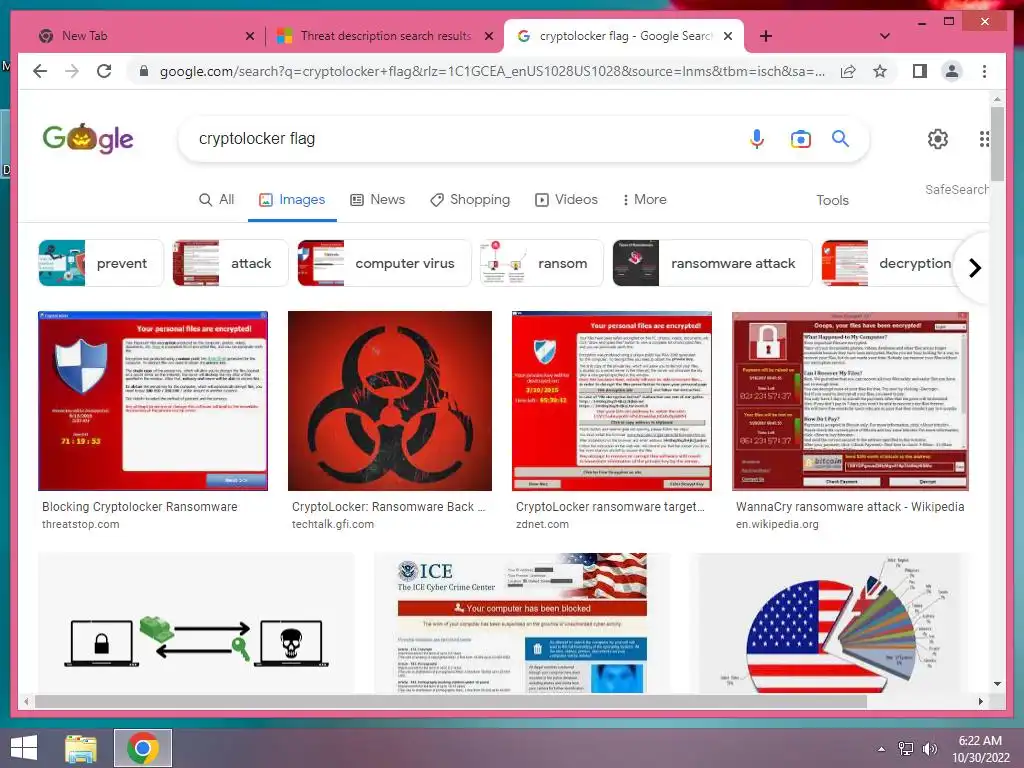Open the US flag pie chart image

[x=834, y=624]
